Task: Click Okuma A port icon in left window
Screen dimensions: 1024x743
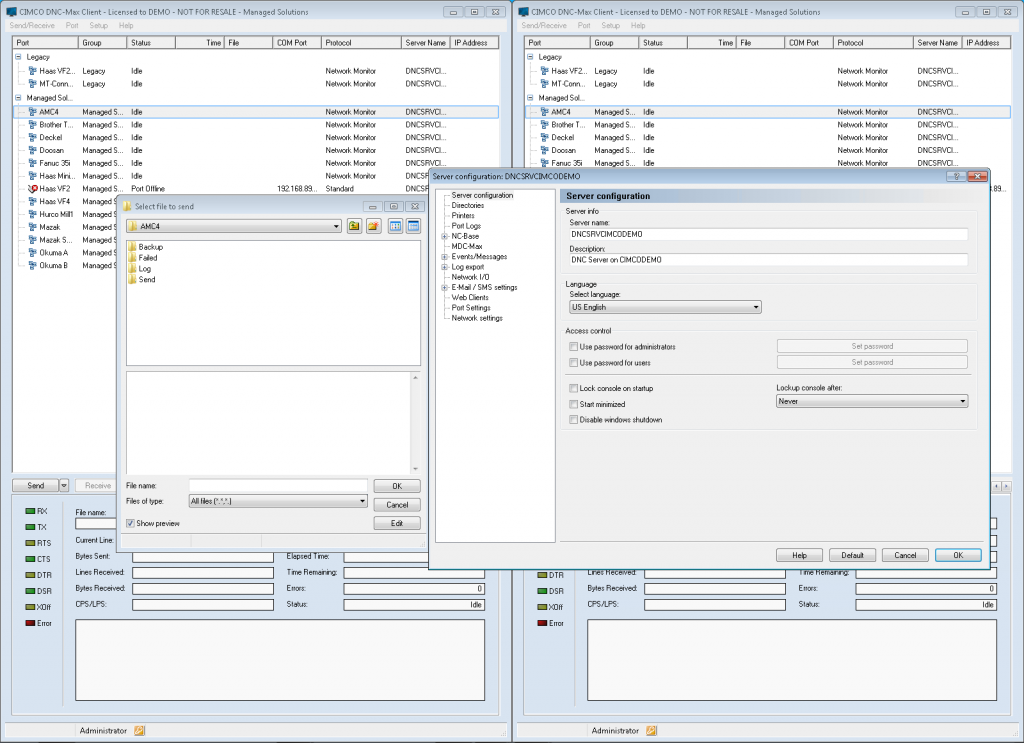Action: click(33, 253)
